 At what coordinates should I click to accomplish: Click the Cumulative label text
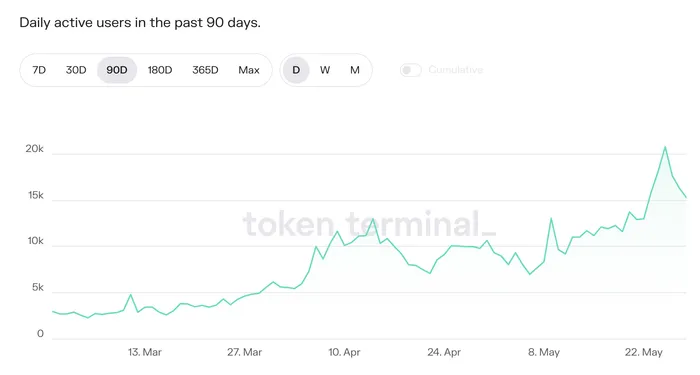click(456, 70)
